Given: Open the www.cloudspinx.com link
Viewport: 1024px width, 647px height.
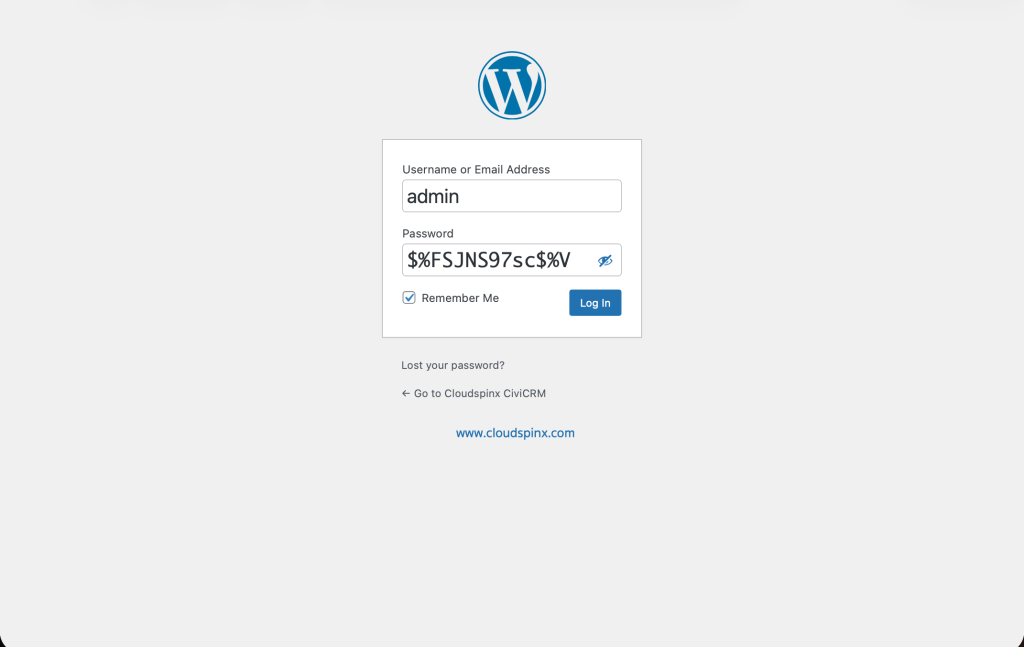Looking at the screenshot, I should pos(515,433).
